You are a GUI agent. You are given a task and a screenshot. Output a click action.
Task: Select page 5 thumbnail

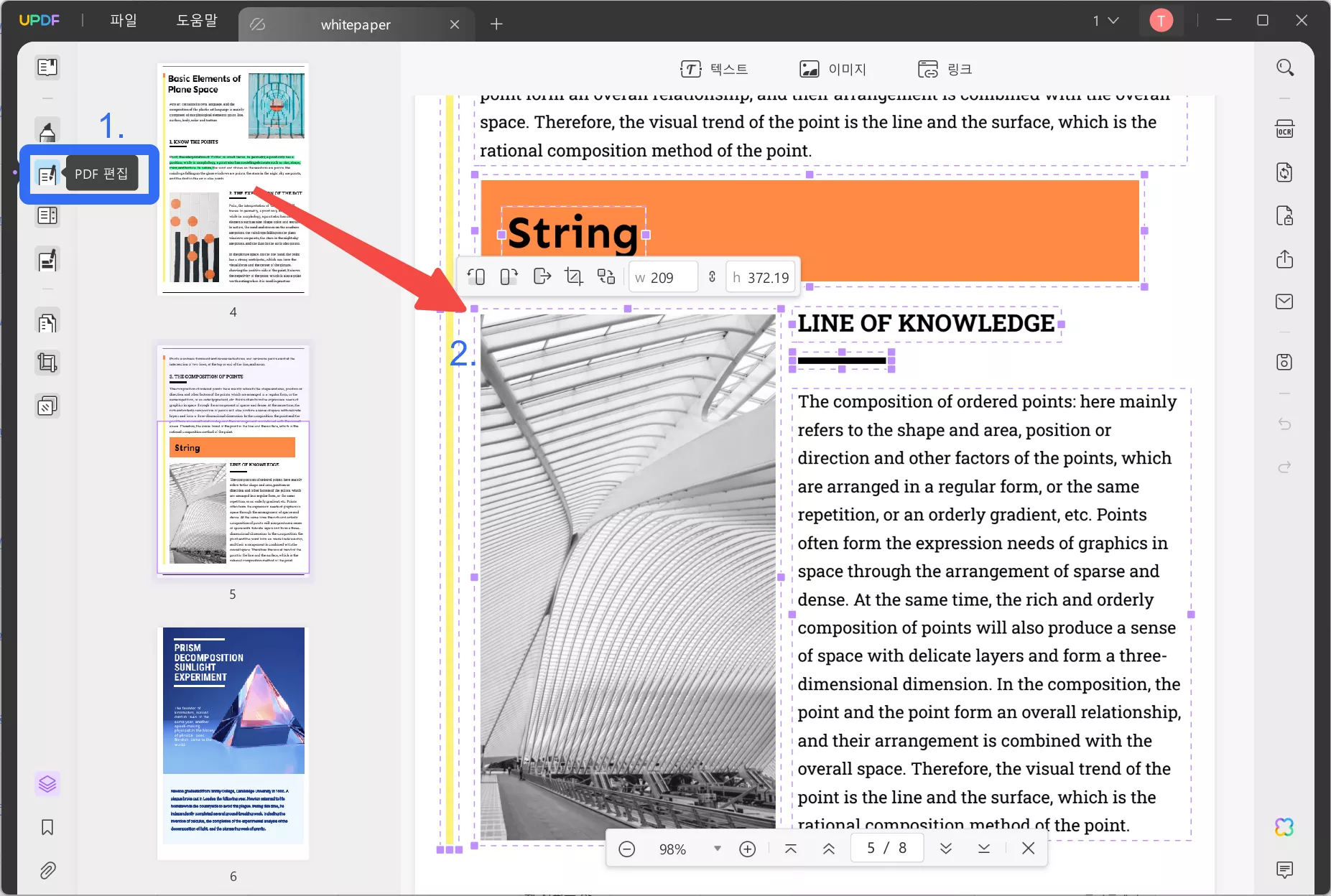[x=233, y=461]
